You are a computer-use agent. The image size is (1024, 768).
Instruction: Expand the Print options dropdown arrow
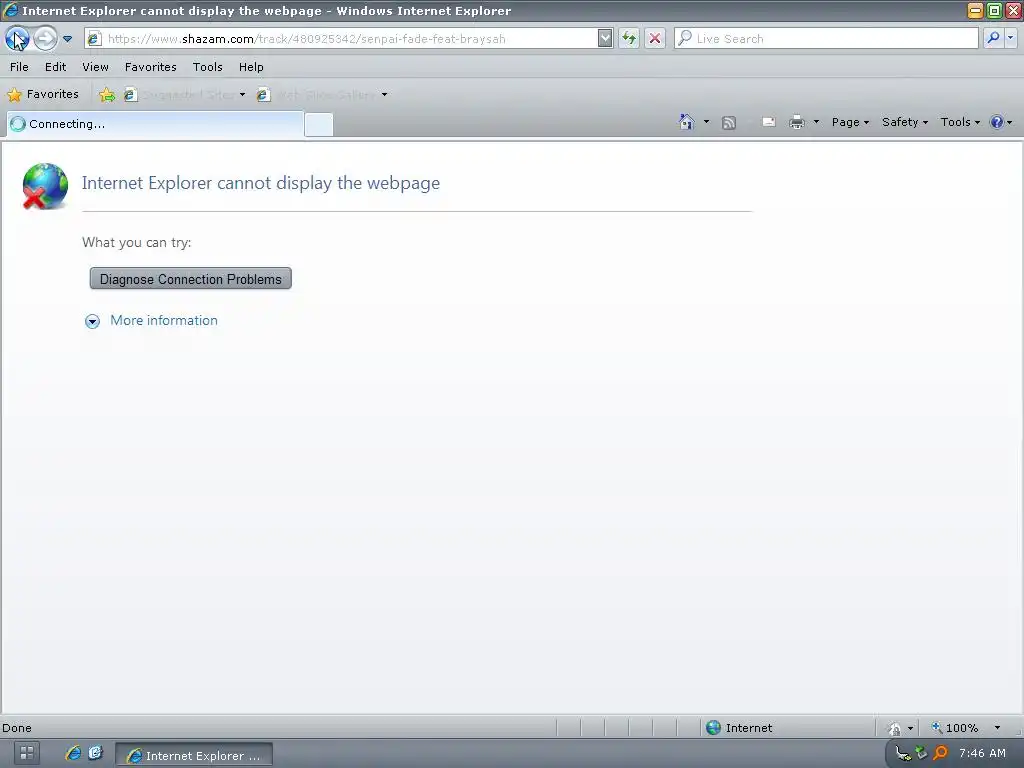pos(816,121)
